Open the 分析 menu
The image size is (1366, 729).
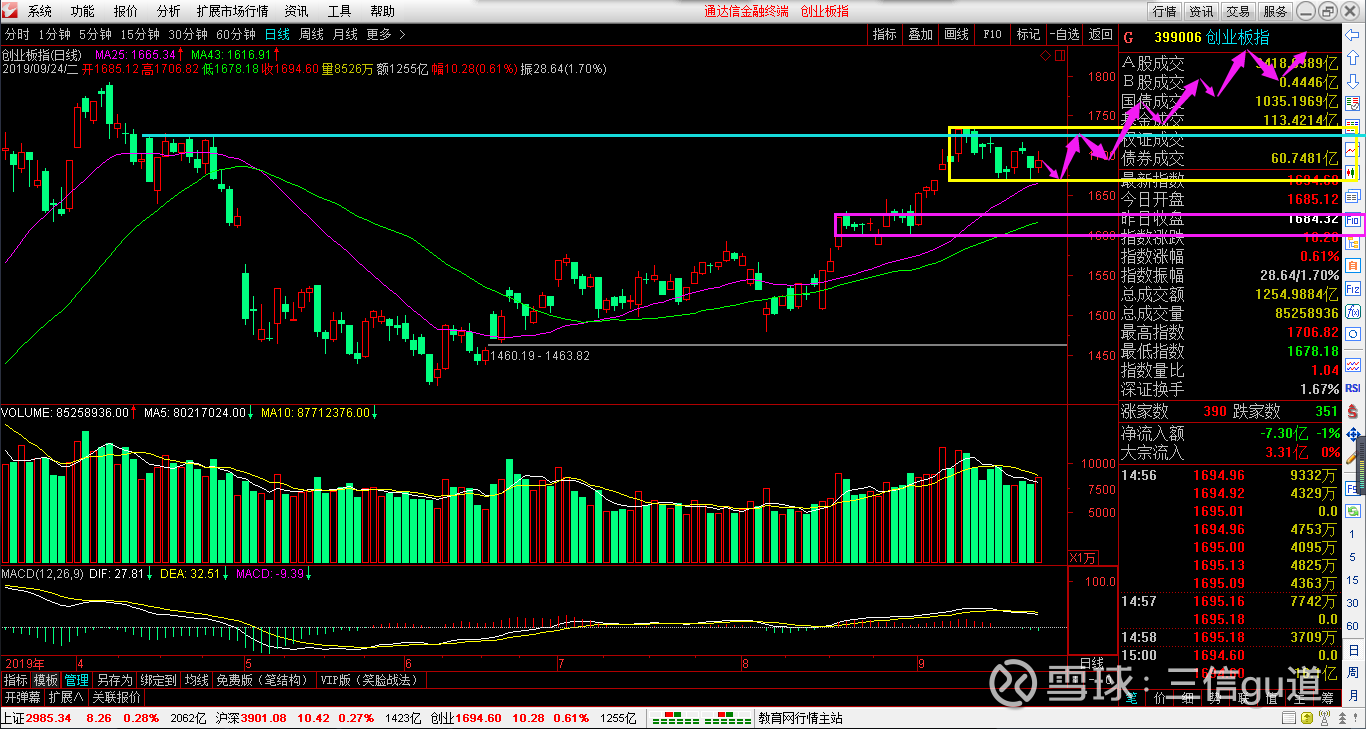[169, 11]
